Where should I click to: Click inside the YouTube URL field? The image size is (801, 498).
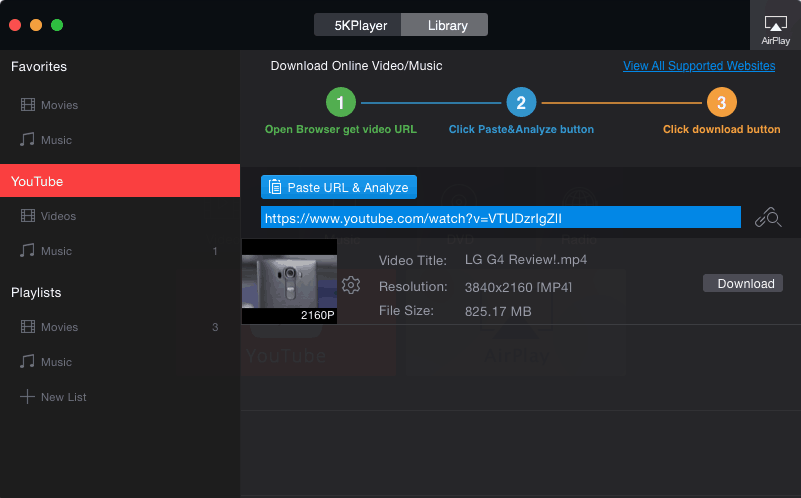(x=500, y=217)
